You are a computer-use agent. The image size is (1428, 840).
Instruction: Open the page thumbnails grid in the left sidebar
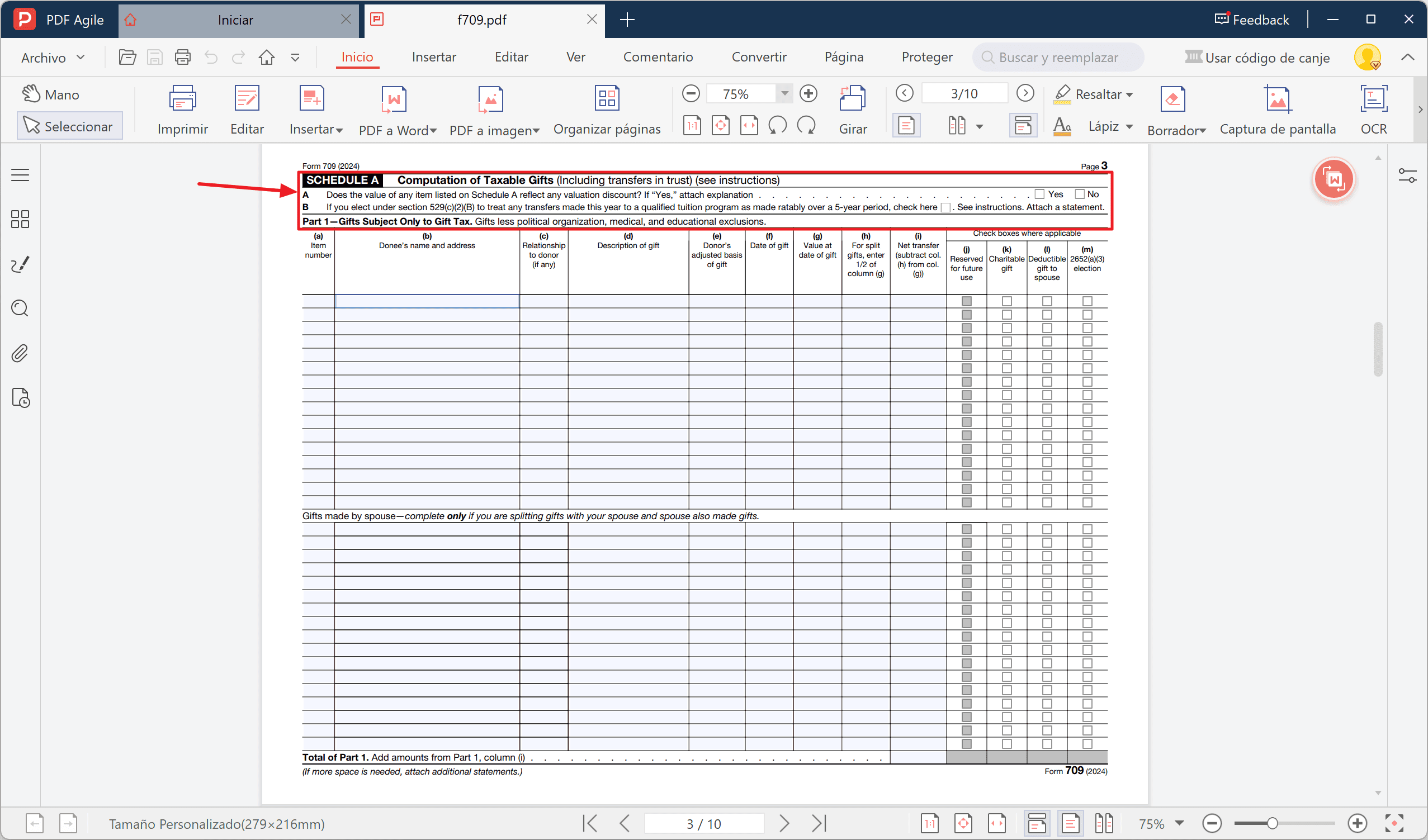point(20,219)
